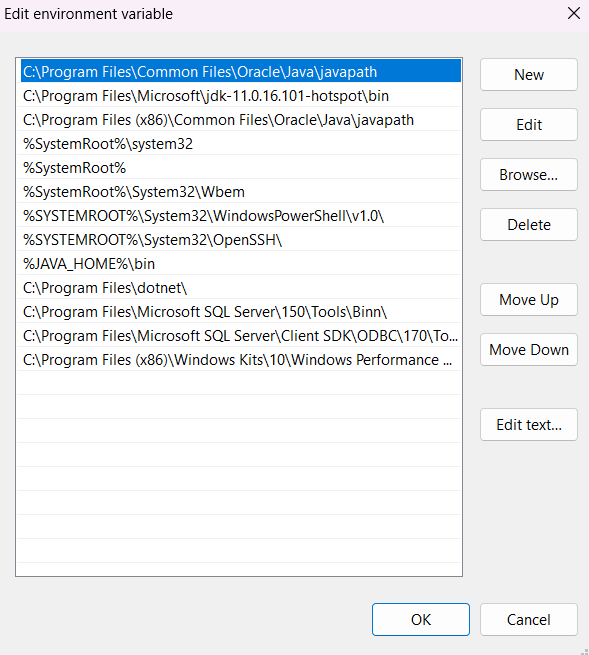Move the selected entry down
The image size is (589, 655).
click(x=529, y=350)
